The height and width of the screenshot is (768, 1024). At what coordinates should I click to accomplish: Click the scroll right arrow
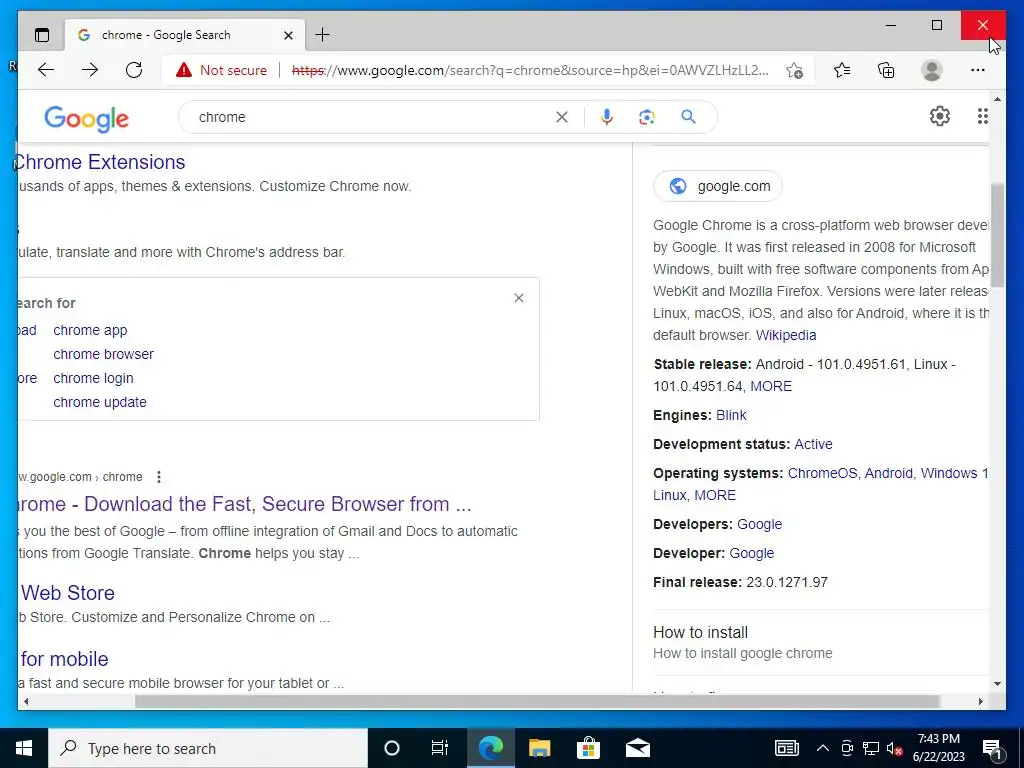[x=980, y=701]
